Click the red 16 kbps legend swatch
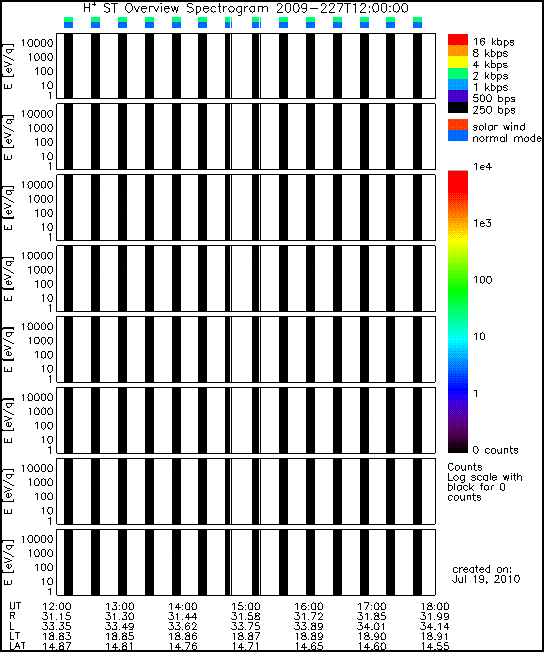 pyautogui.click(x=458, y=39)
